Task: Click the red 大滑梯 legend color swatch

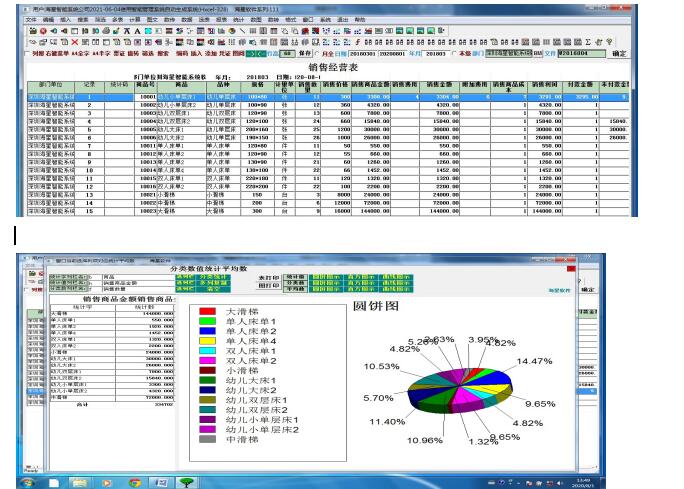Action: point(207,311)
